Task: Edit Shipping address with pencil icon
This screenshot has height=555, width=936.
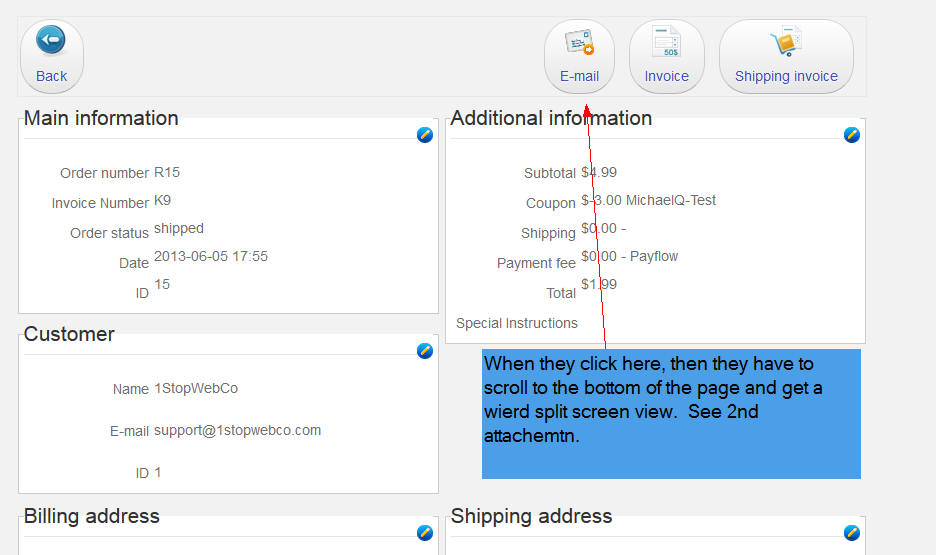Action: [852, 533]
